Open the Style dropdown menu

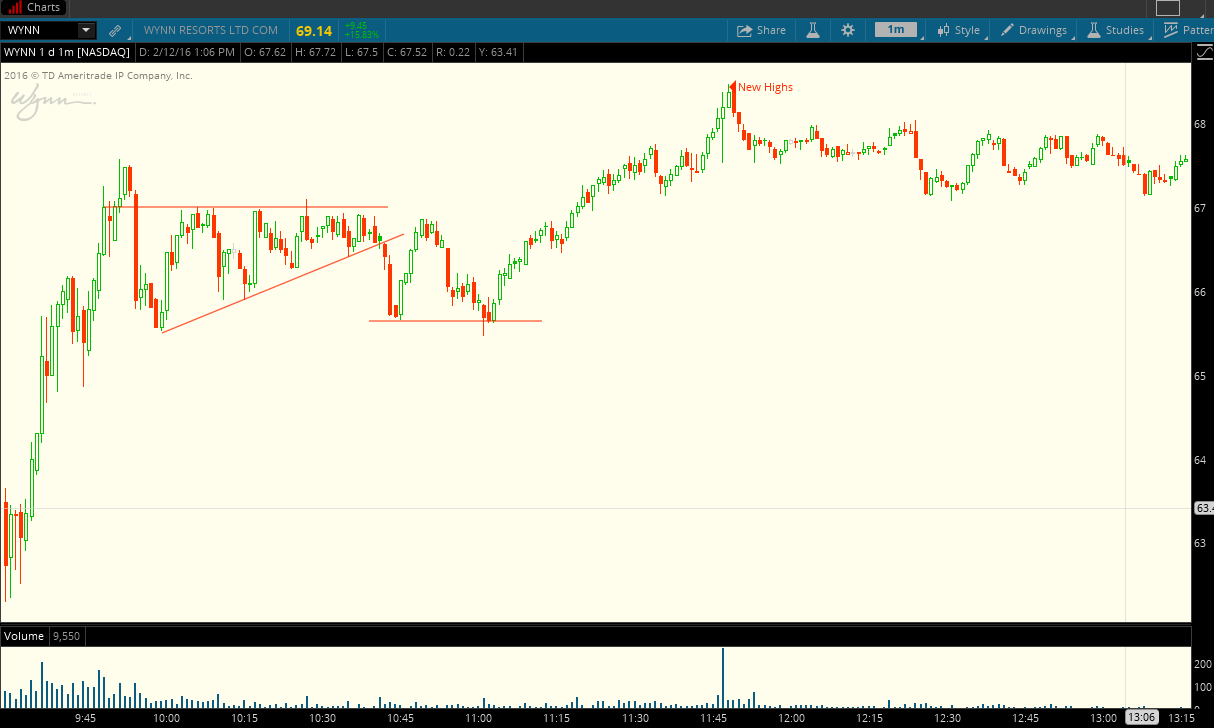click(958, 30)
